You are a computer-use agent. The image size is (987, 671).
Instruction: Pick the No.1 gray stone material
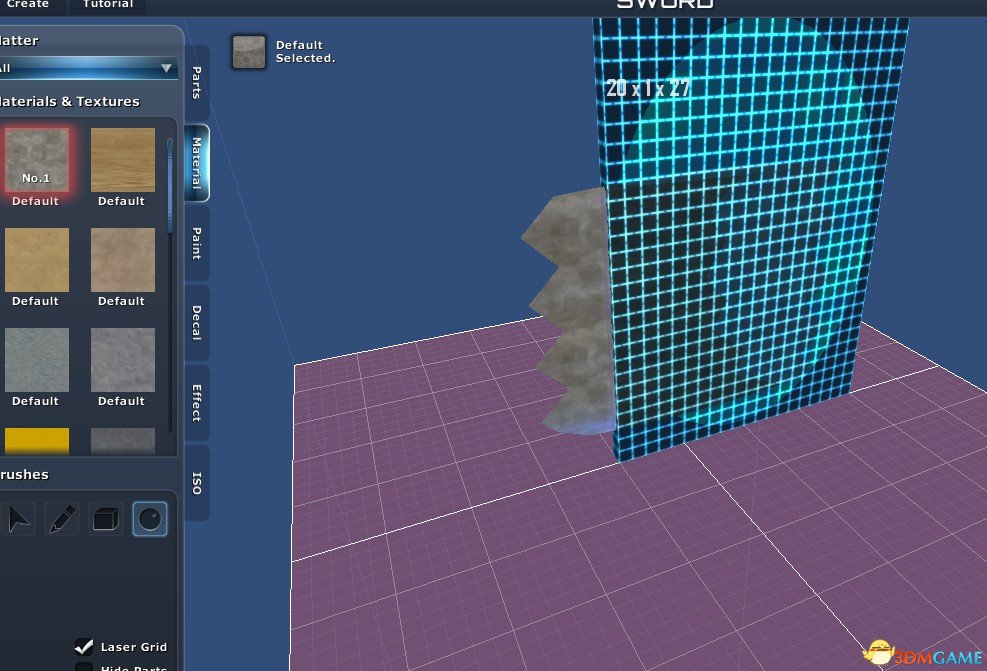pos(37,160)
